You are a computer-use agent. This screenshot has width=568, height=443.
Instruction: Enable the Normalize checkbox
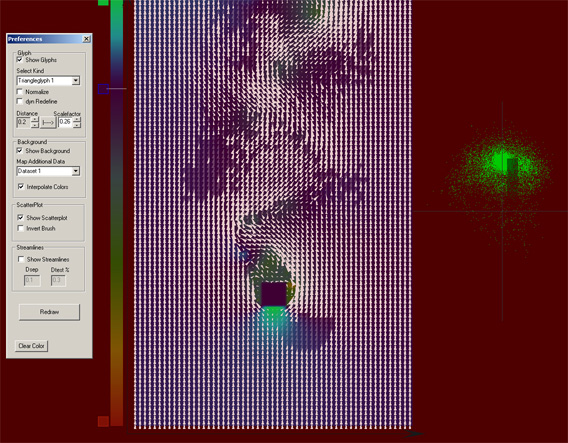20,92
